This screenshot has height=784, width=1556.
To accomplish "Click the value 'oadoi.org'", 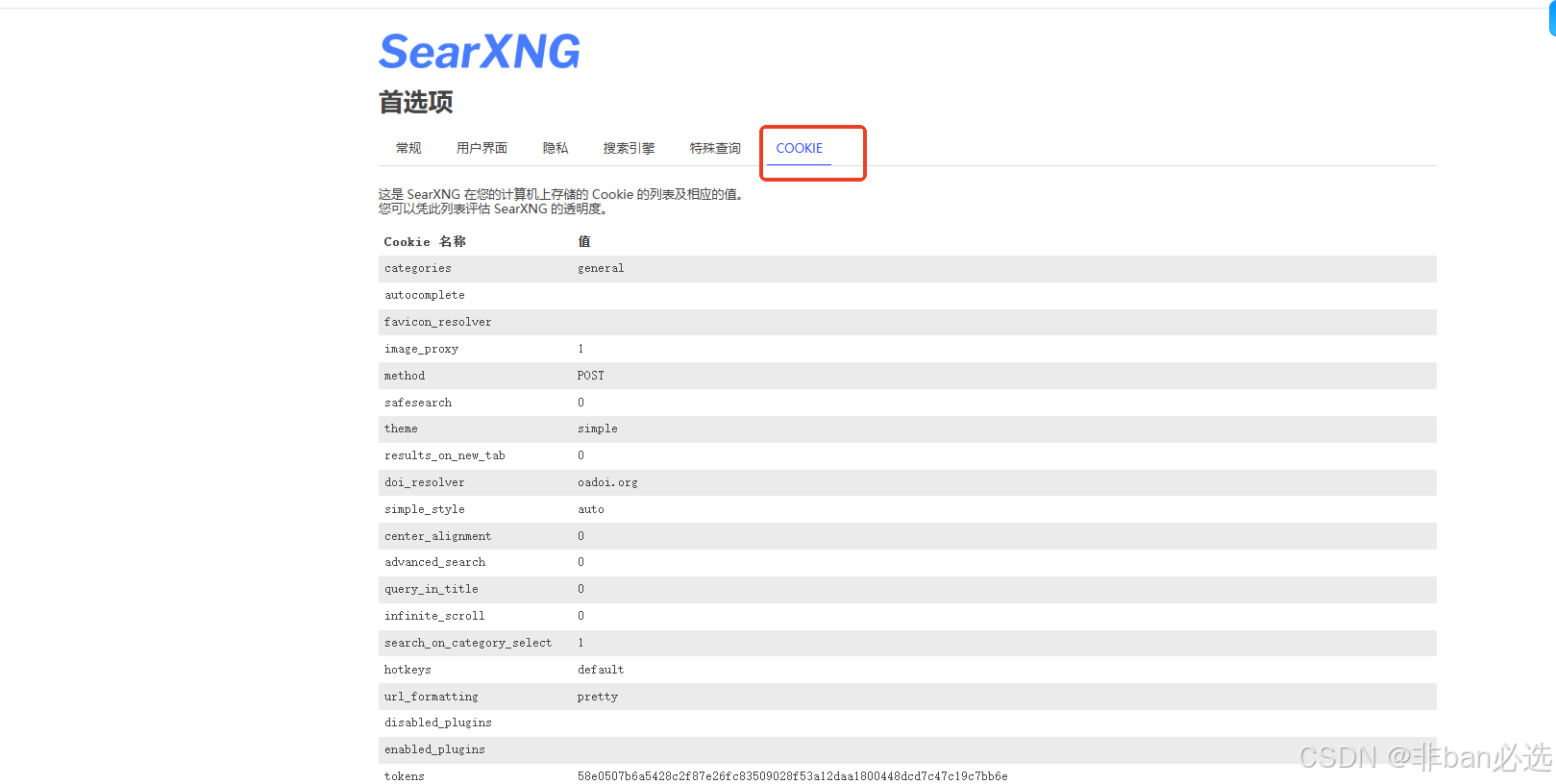I will [x=607, y=483].
